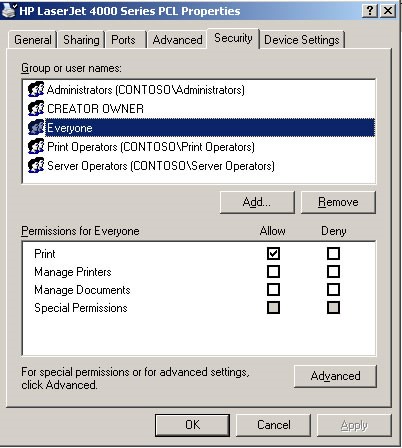Go to the Device Settings tab
The width and height of the screenshot is (402, 448).
click(x=302, y=40)
